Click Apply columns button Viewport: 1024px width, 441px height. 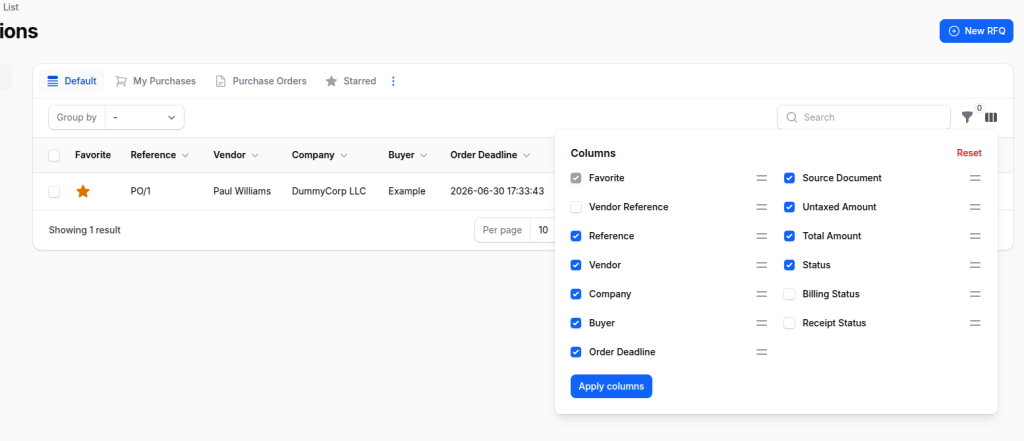(611, 386)
